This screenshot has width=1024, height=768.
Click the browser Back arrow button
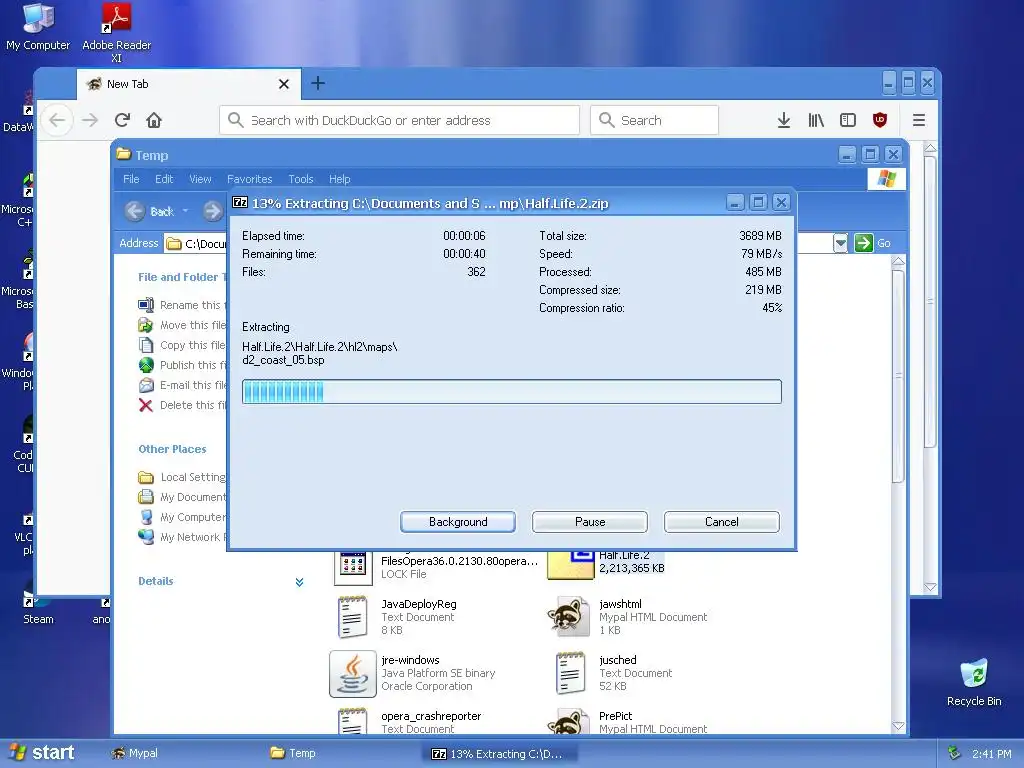pyautogui.click(x=57, y=120)
